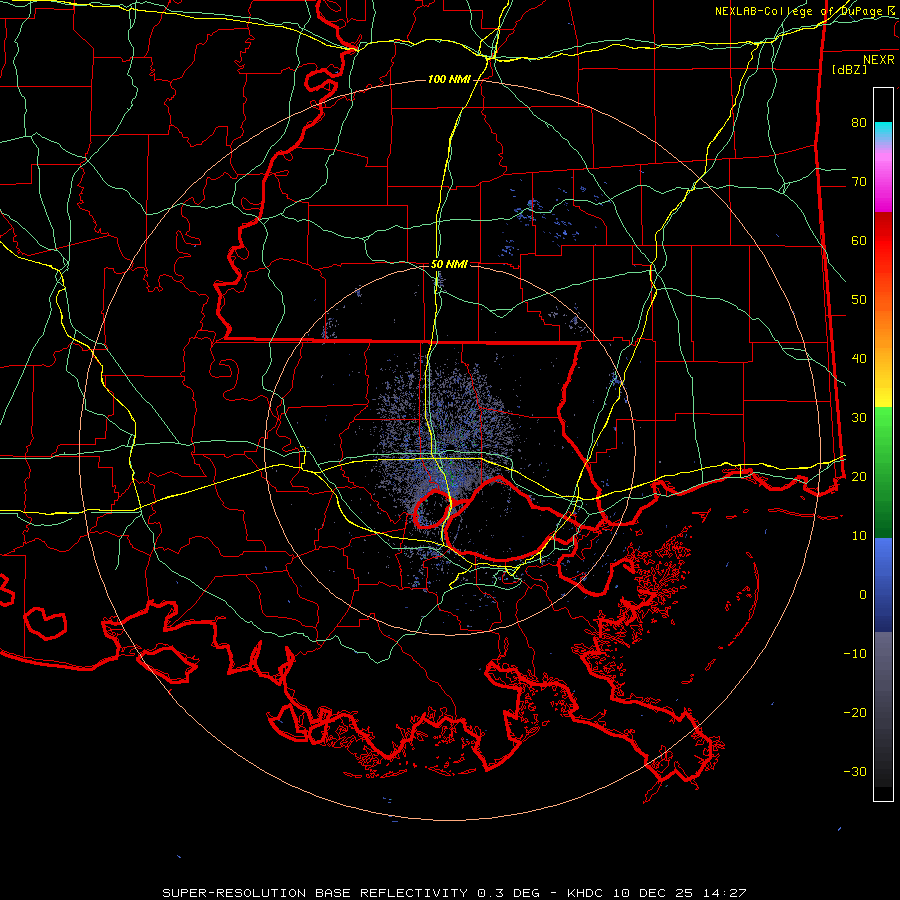
Task: Click the NEXR label above the color bar
Action: [879, 60]
